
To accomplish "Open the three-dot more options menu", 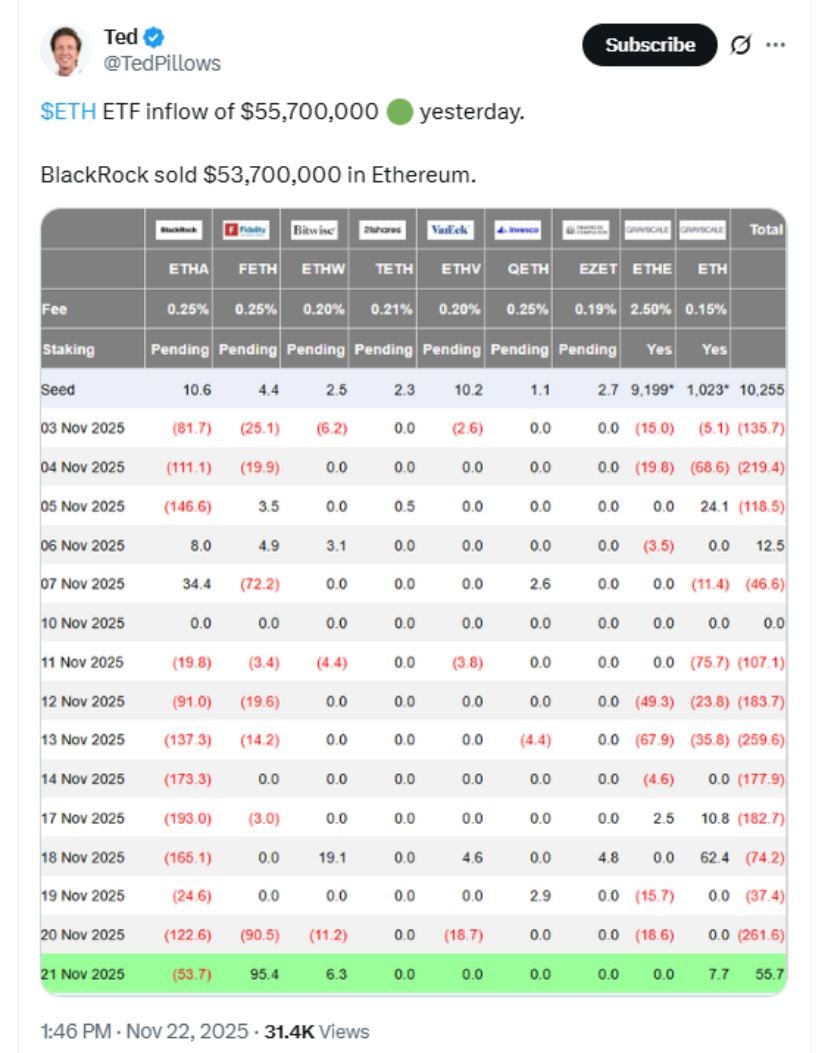I will click(776, 45).
